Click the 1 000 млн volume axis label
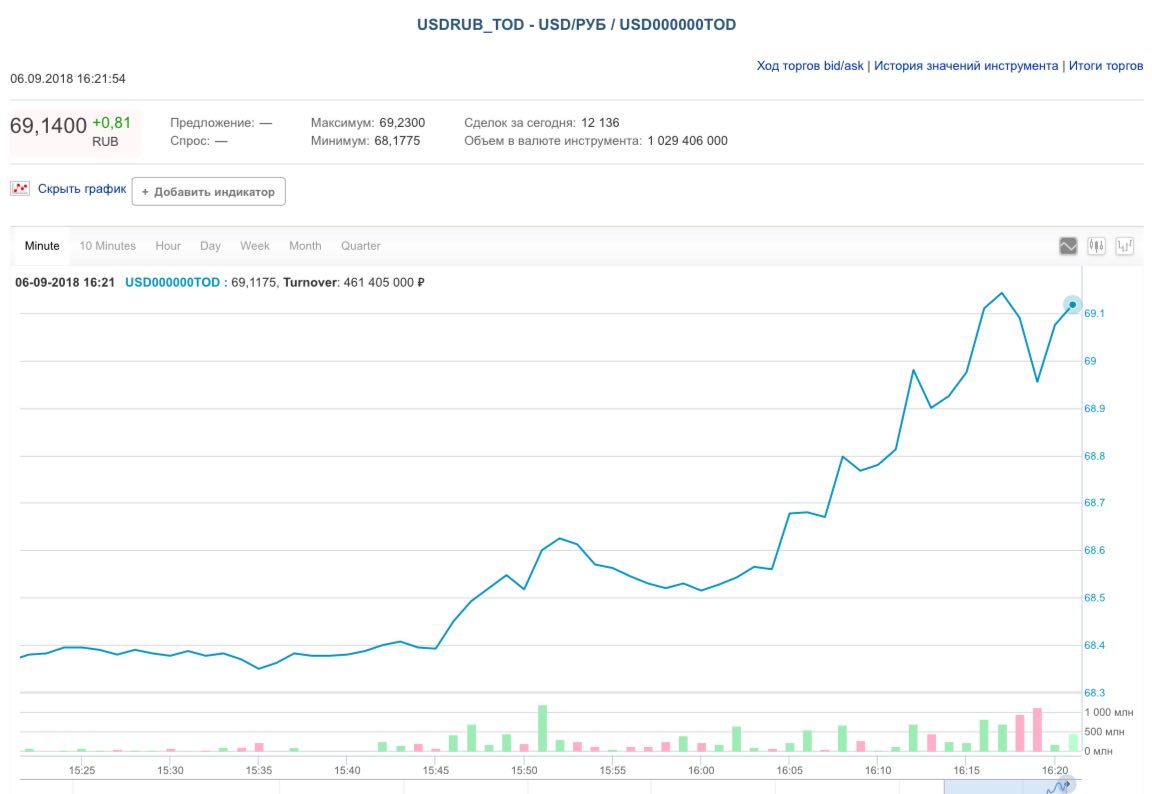1152x794 pixels. point(1109,712)
